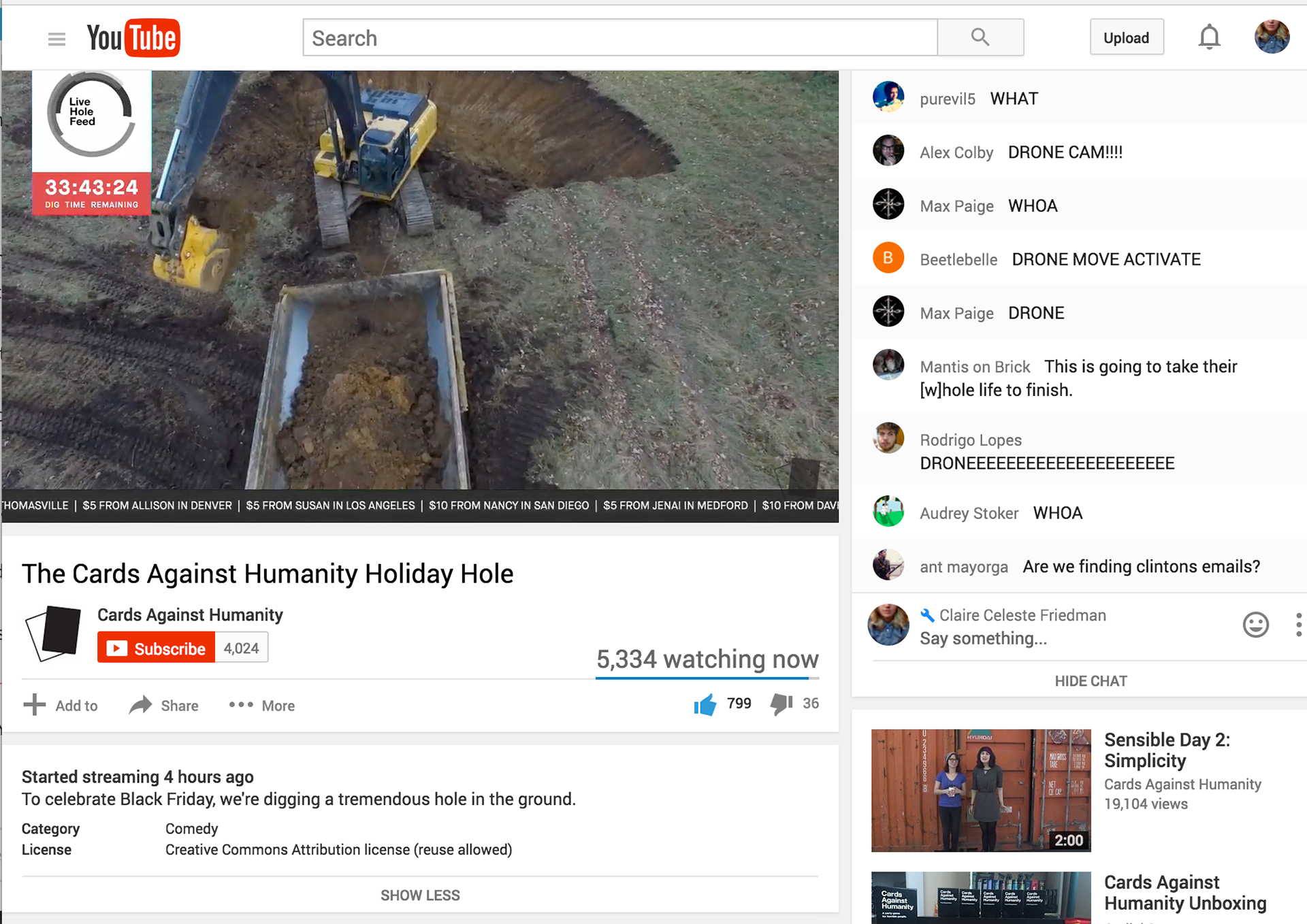Click the Claire Celeste Friedman name

click(x=1022, y=615)
